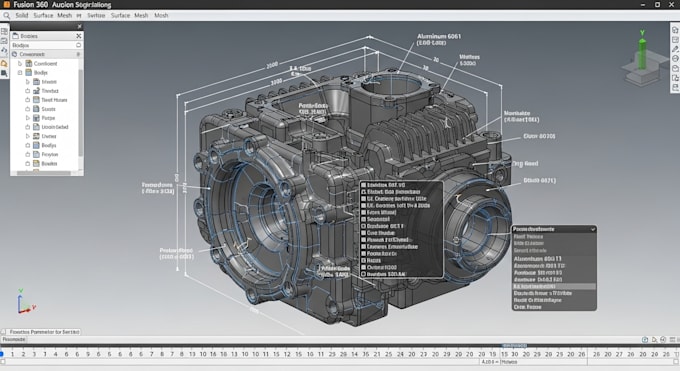Click the browser panel's vertical scrollbar
The width and height of the screenshot is (680, 371).
tap(81, 113)
